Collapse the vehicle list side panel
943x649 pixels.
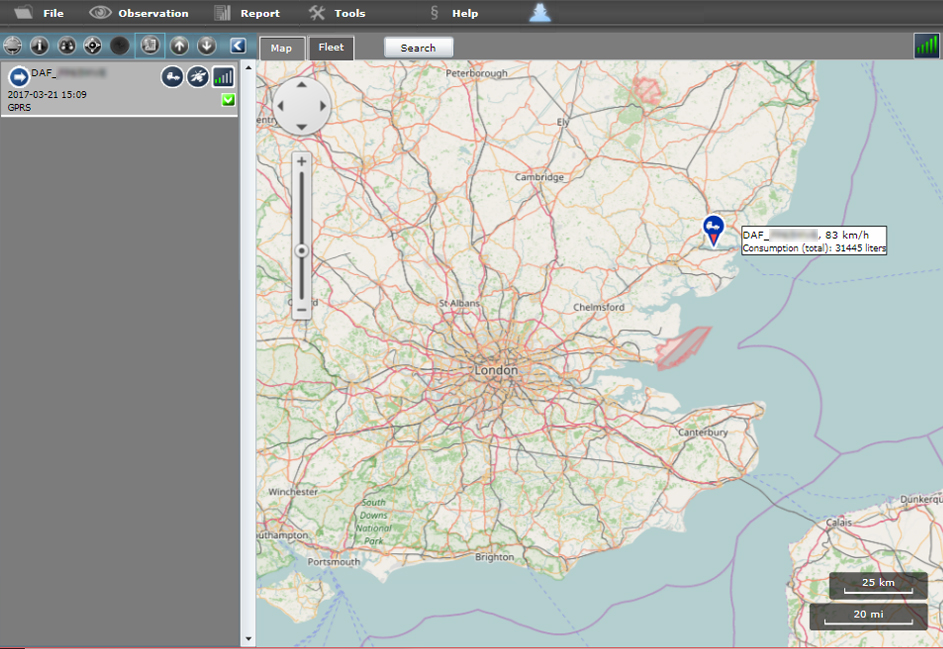point(238,46)
